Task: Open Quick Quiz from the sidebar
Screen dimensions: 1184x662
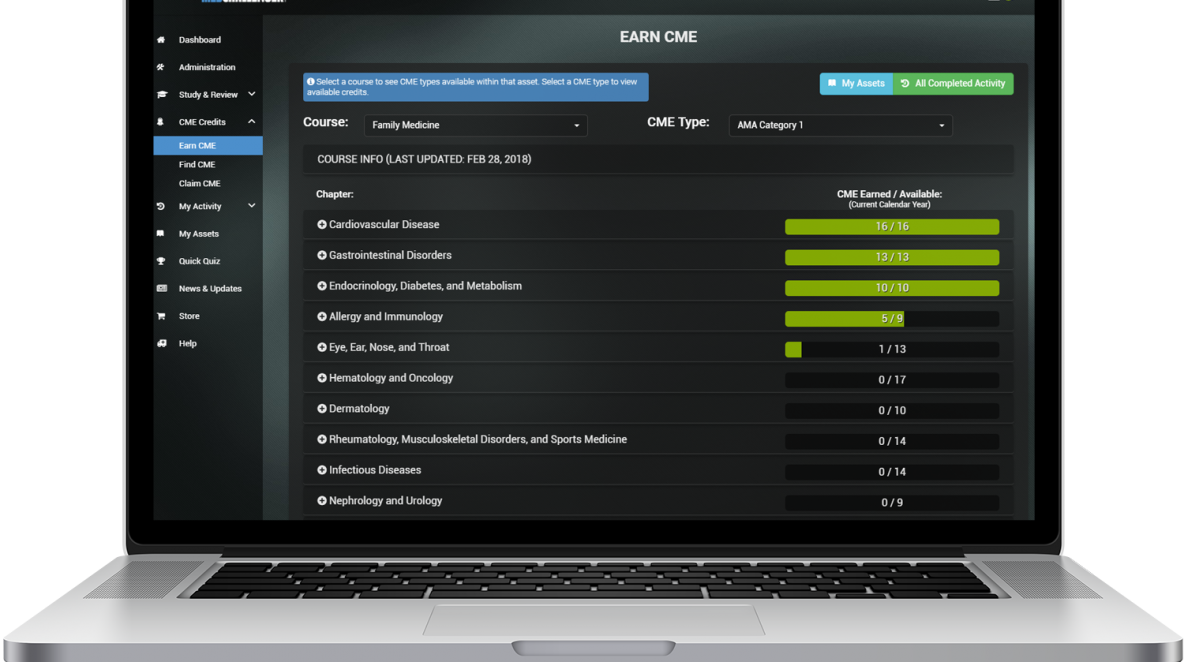Action: tap(199, 261)
